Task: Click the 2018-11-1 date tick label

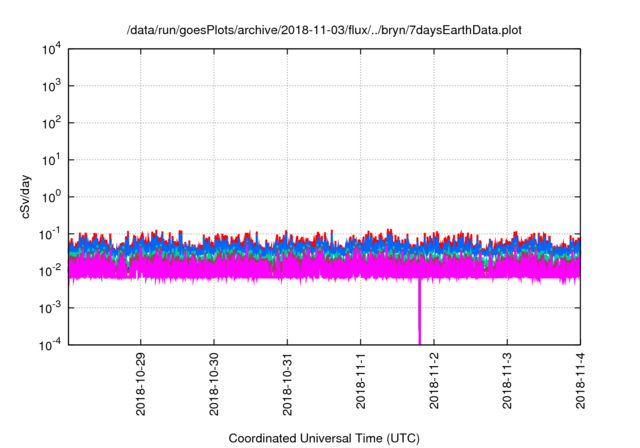Action: (x=360, y=381)
